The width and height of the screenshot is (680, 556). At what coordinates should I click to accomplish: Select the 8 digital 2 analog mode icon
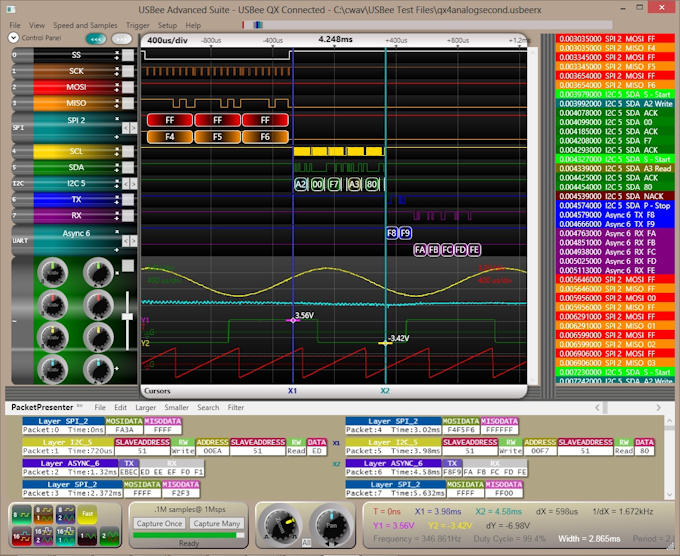coord(65,514)
